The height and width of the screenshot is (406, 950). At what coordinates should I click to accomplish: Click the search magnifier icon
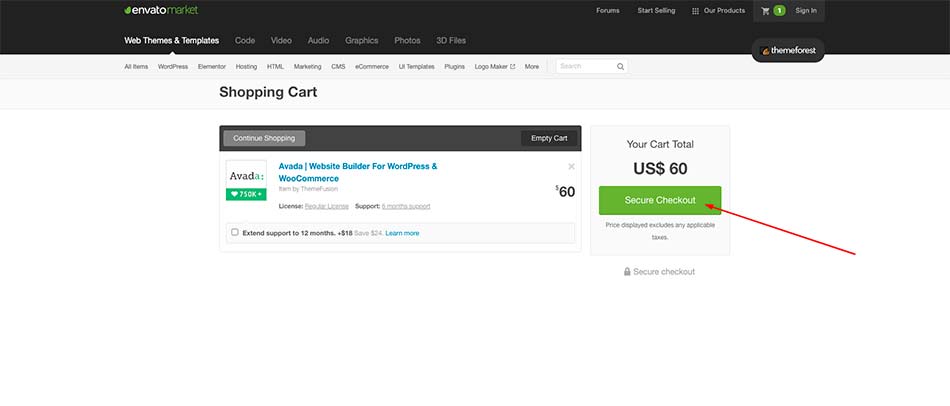(620, 67)
